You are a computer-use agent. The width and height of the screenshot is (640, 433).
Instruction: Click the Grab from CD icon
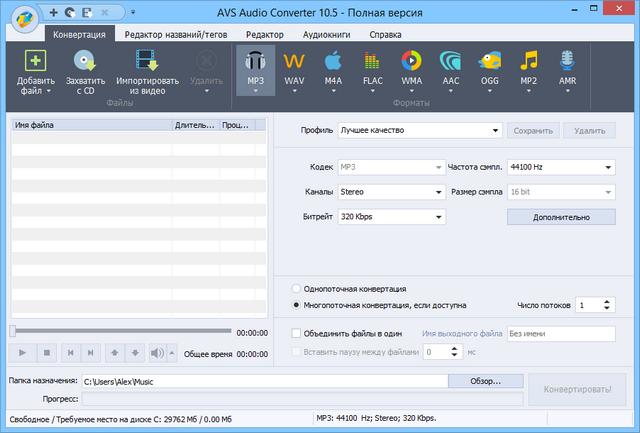click(85, 64)
